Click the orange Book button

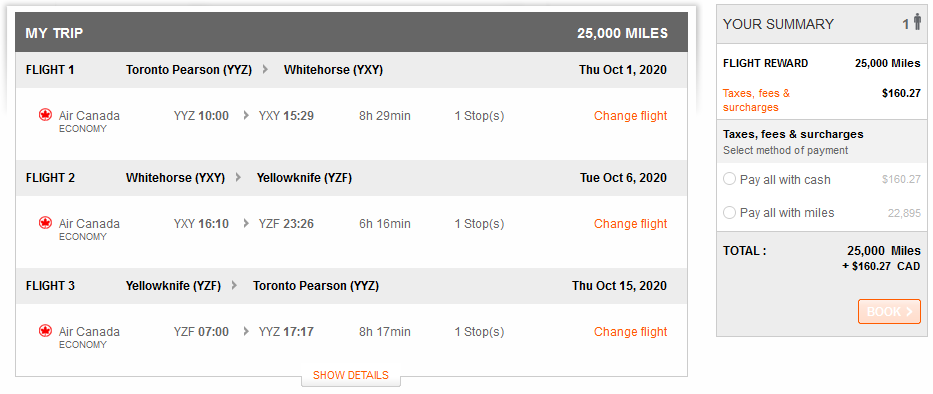[x=889, y=311]
